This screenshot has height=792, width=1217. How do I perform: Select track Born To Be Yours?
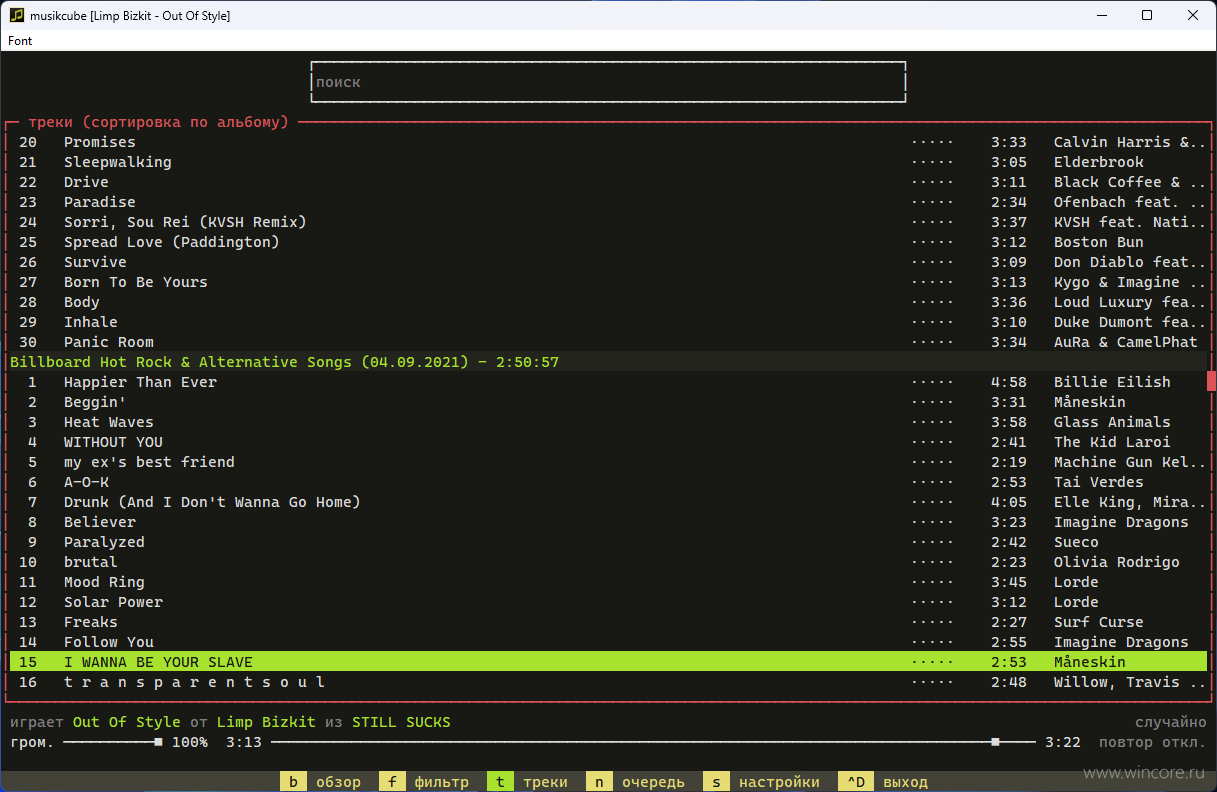click(608, 282)
